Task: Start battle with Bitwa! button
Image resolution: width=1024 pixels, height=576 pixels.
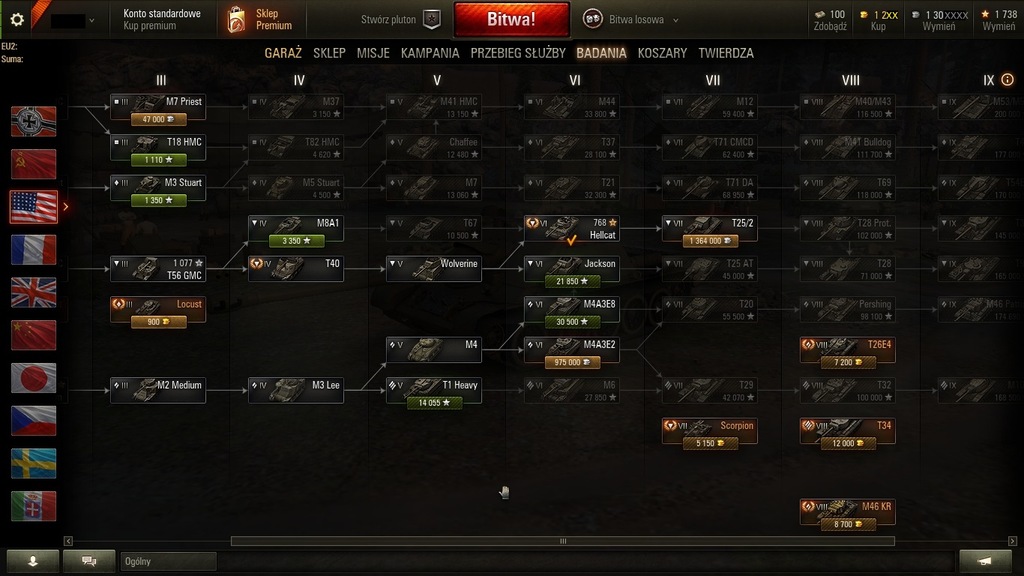Action: click(511, 19)
